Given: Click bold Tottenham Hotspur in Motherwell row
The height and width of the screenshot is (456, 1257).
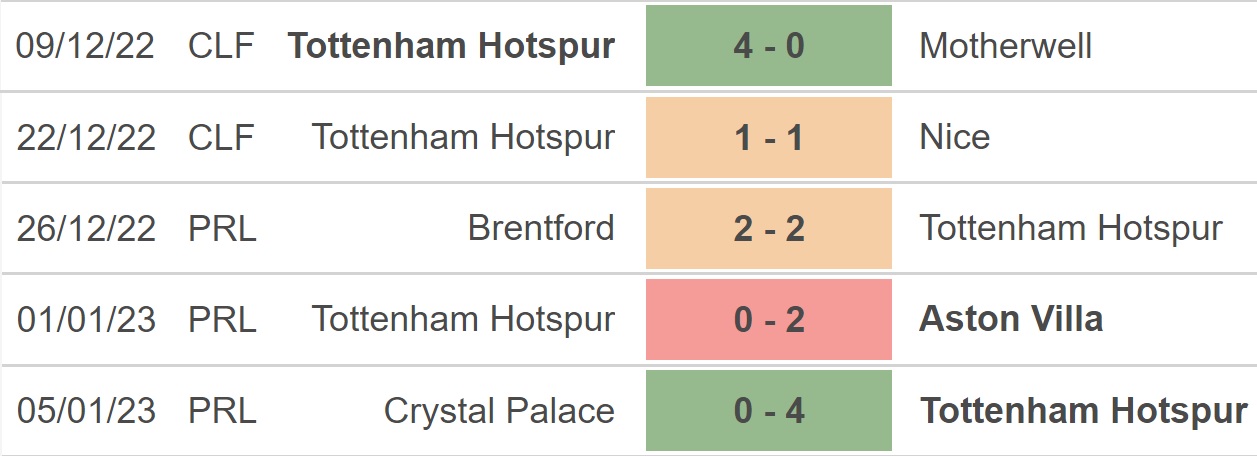Looking at the screenshot, I should (451, 46).
